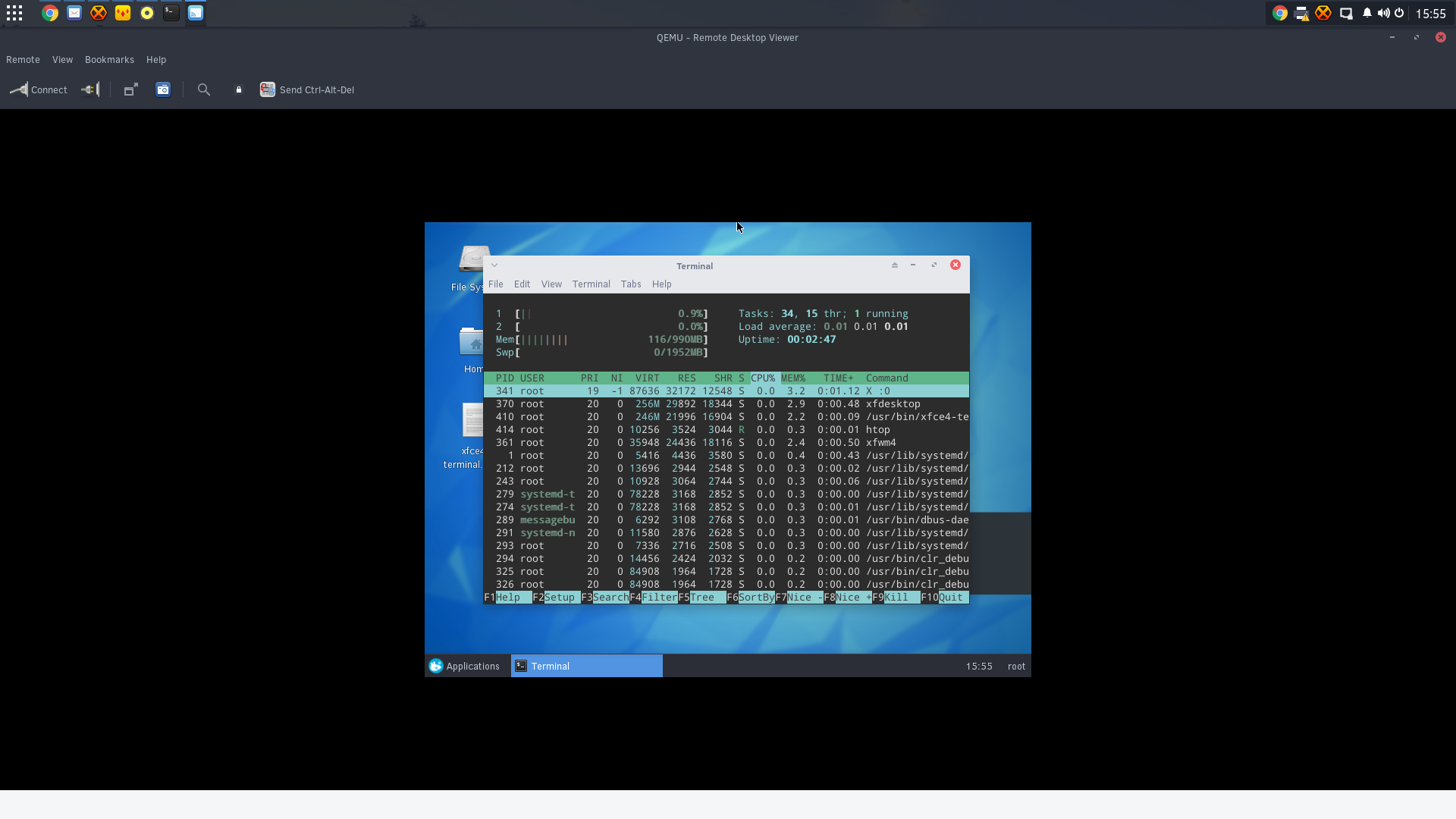
Task: Roll up the Terminal window
Action: coord(895,265)
